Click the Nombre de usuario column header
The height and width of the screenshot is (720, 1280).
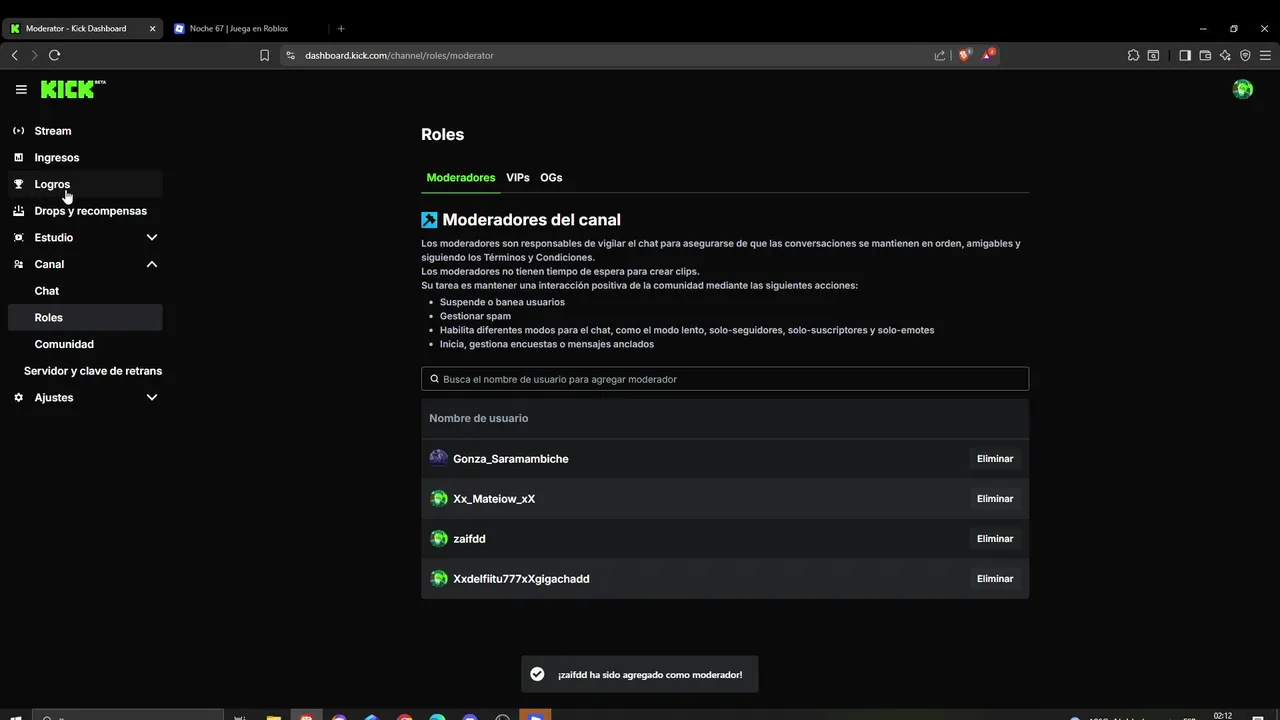point(478,418)
